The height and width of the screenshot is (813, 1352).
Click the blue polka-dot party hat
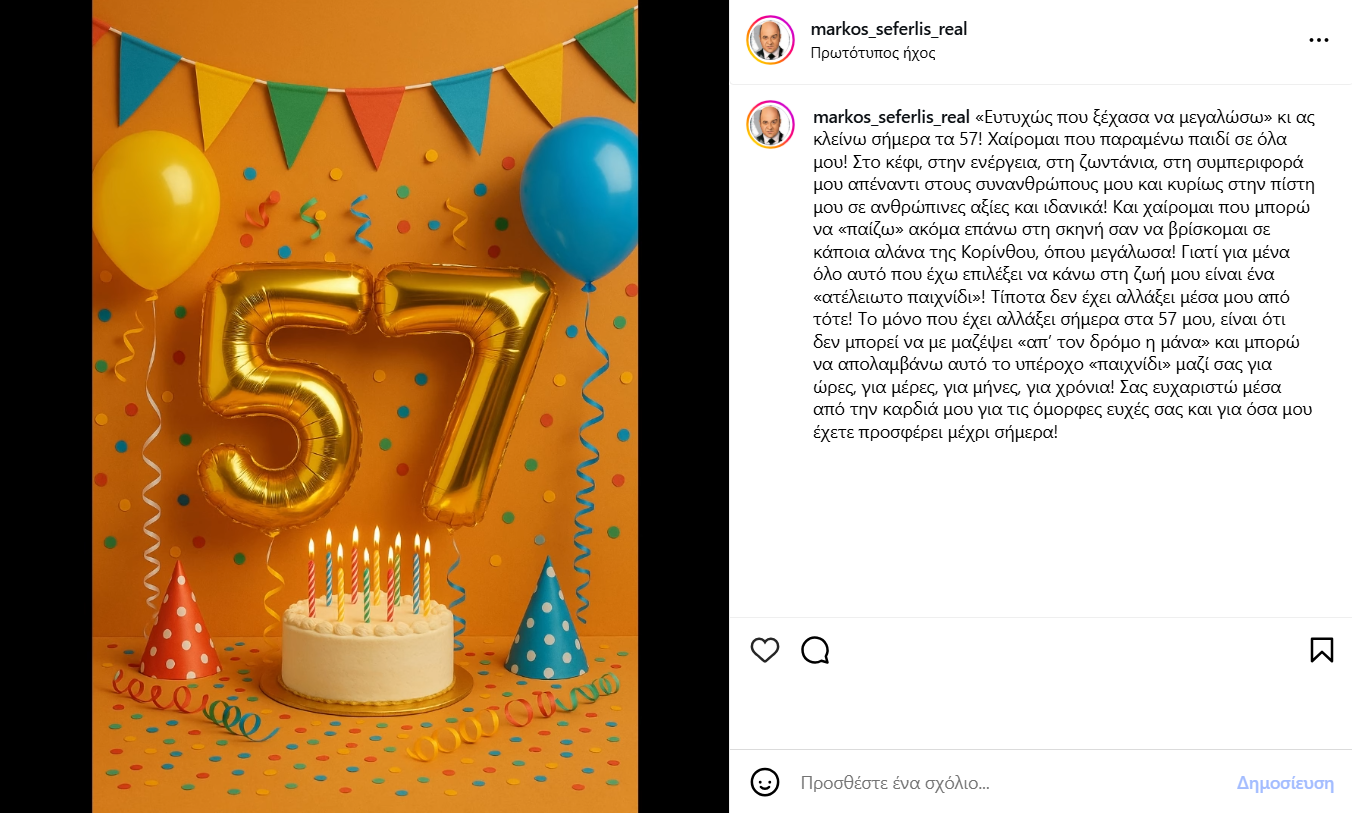coord(546,620)
